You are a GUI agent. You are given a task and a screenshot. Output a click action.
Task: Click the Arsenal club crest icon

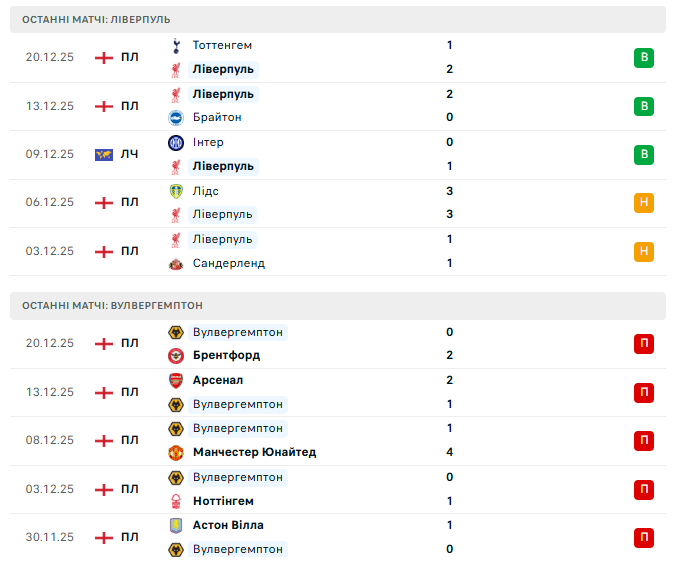pos(175,380)
